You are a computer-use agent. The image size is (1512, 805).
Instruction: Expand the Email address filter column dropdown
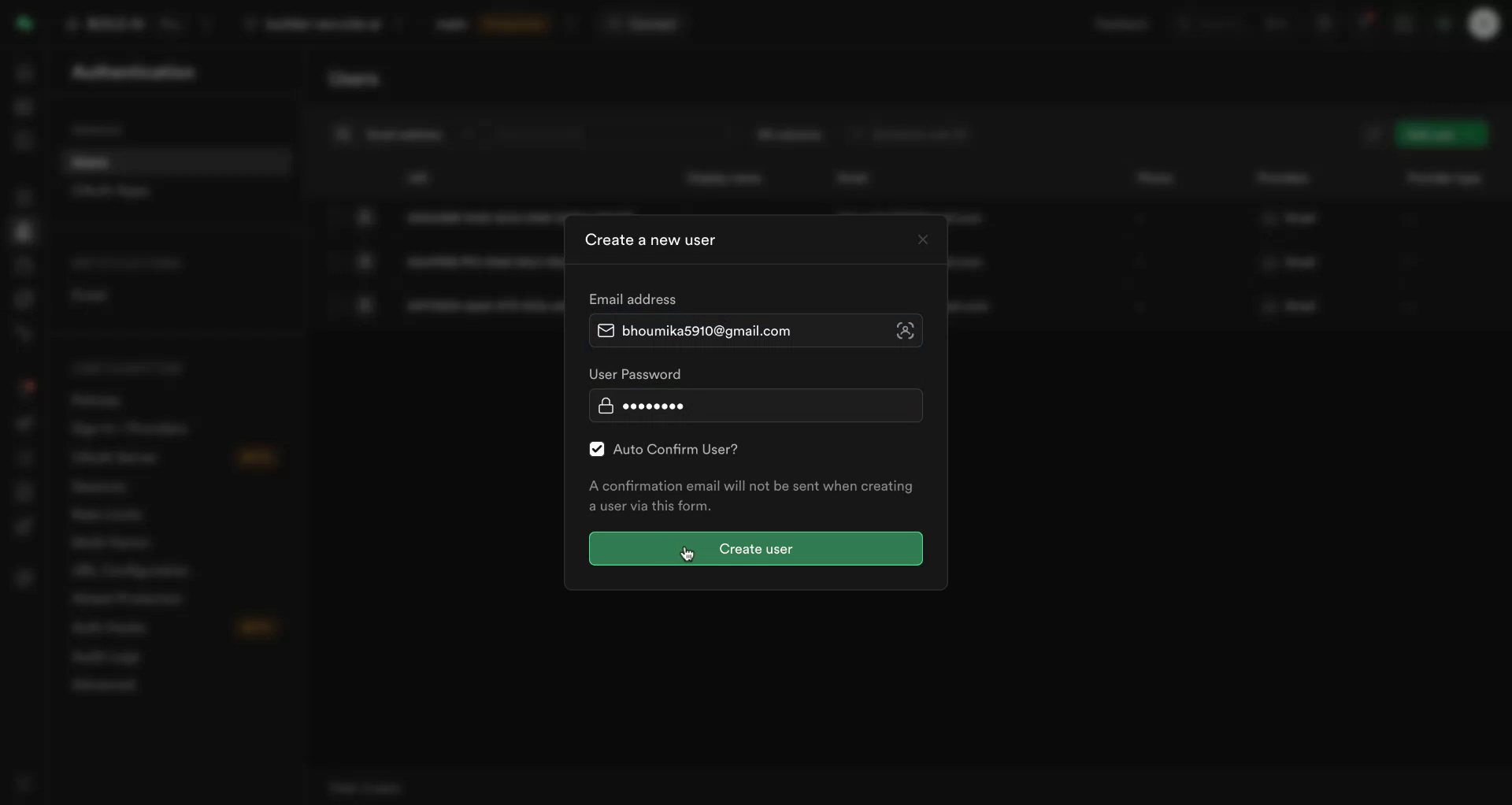click(x=467, y=134)
